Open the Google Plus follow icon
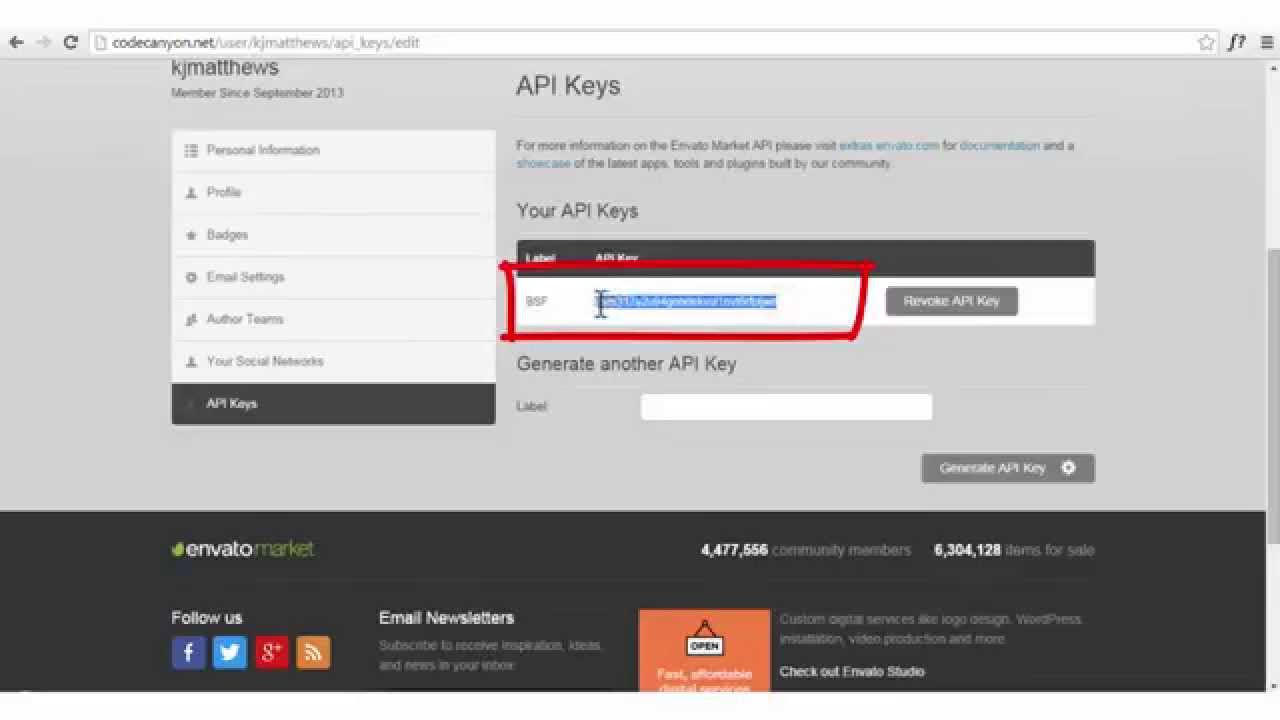1280x720 pixels. [x=271, y=653]
